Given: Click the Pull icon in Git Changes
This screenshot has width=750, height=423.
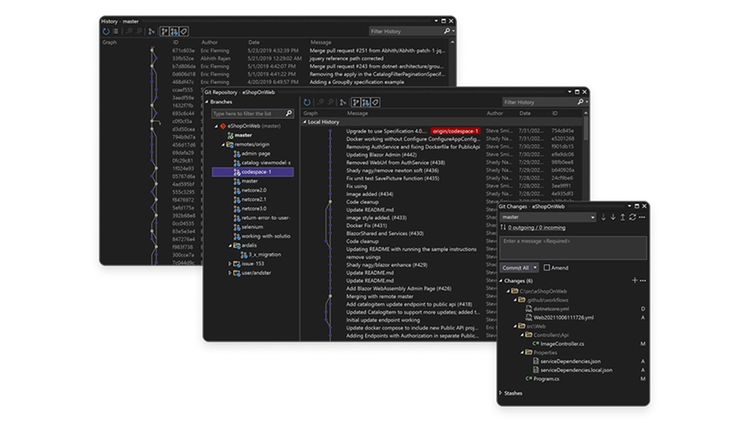Looking at the screenshot, I should (x=613, y=217).
